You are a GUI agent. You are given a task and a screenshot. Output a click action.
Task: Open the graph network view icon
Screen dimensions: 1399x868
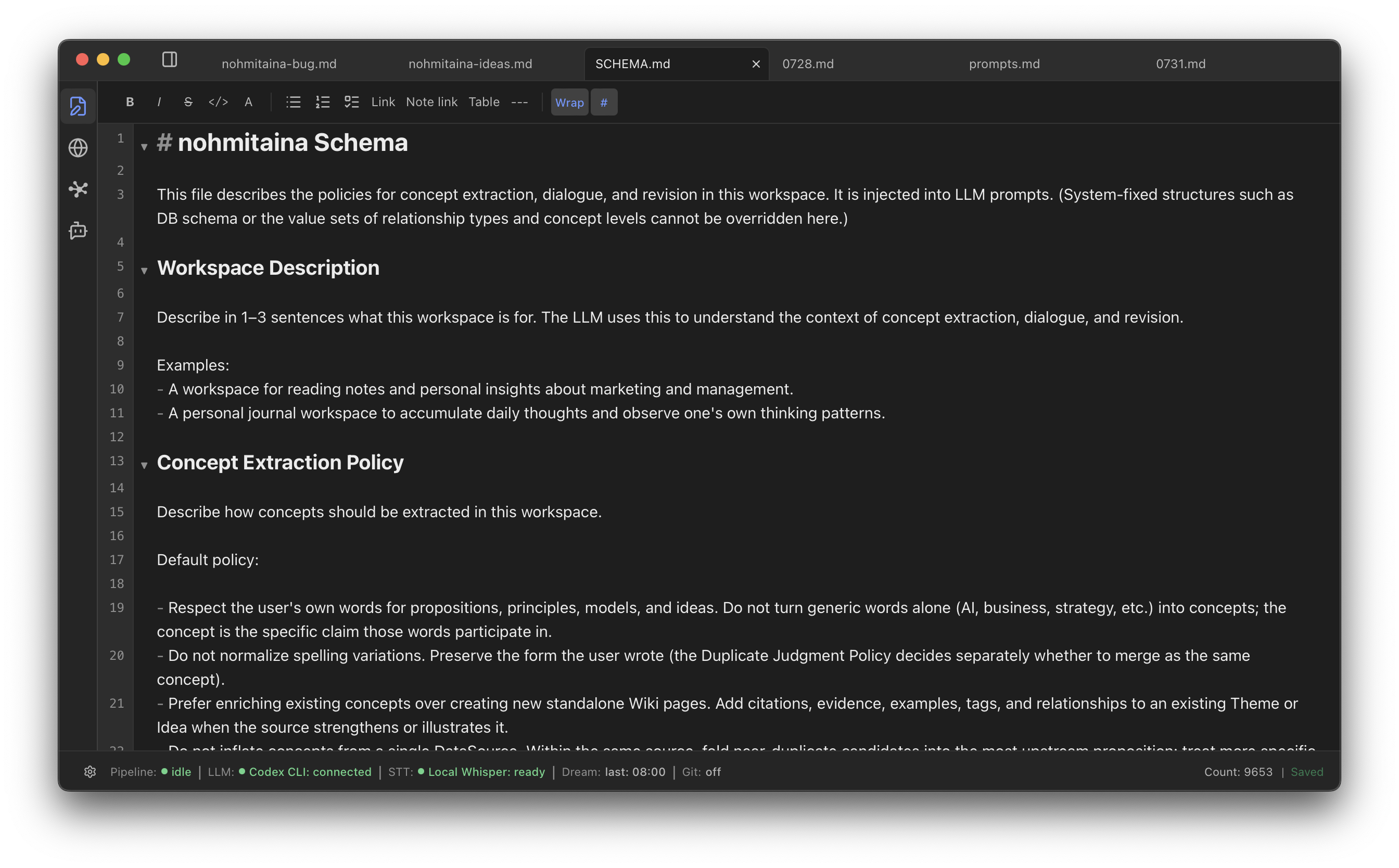(x=78, y=189)
